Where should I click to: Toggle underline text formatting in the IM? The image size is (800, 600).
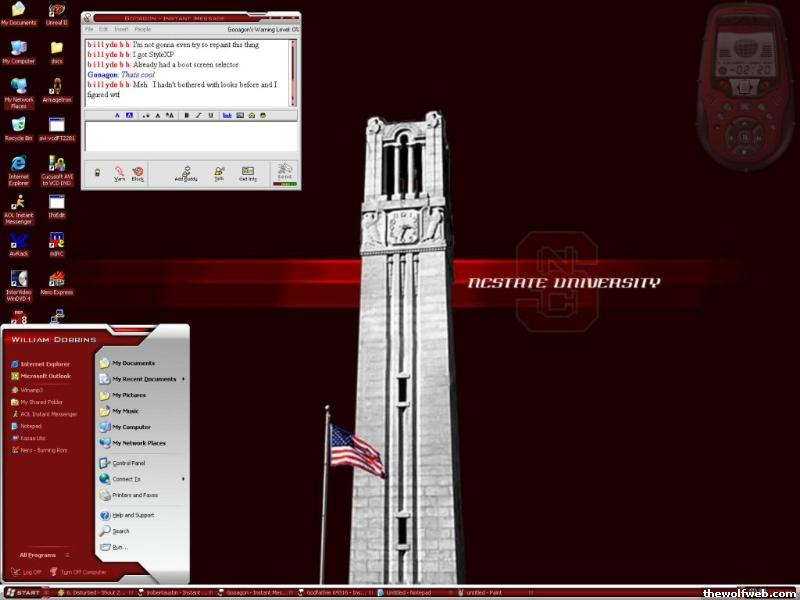point(210,116)
